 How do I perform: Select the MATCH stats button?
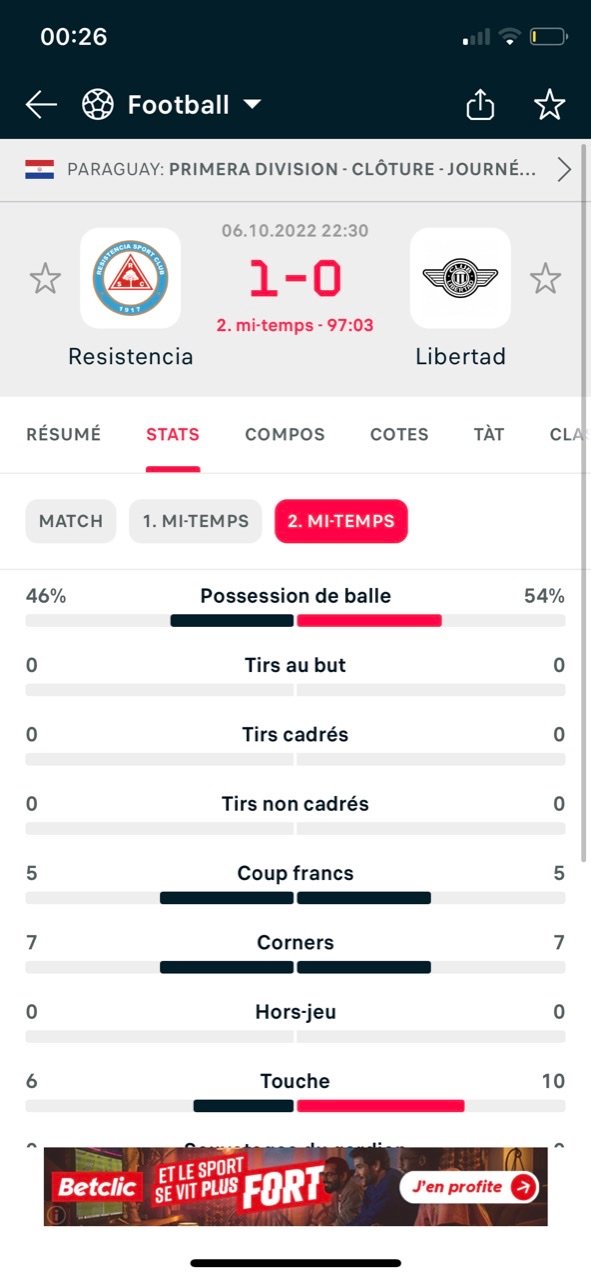click(x=71, y=521)
